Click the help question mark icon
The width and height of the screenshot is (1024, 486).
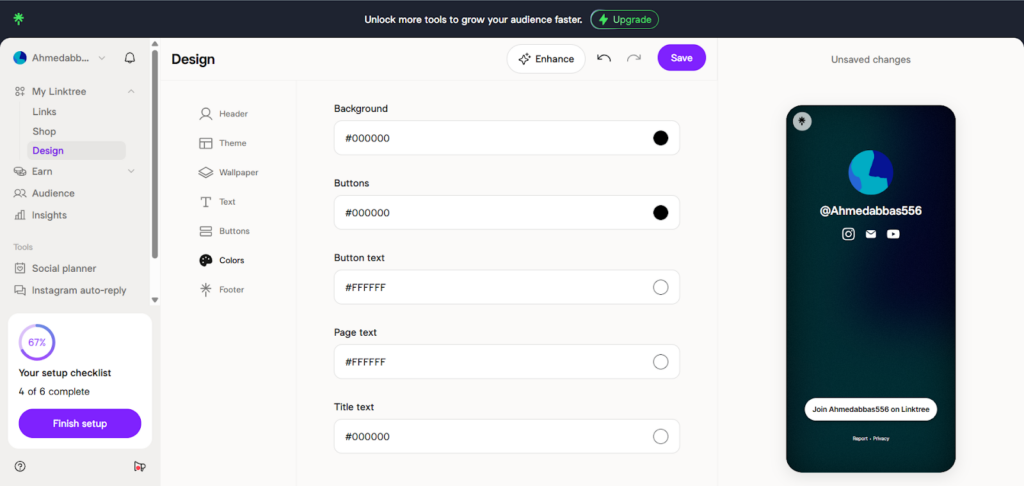point(20,466)
